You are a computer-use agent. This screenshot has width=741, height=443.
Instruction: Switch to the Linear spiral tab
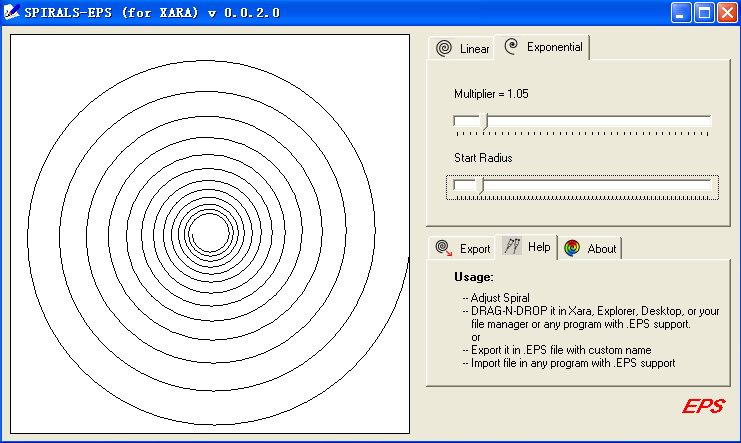coord(461,48)
